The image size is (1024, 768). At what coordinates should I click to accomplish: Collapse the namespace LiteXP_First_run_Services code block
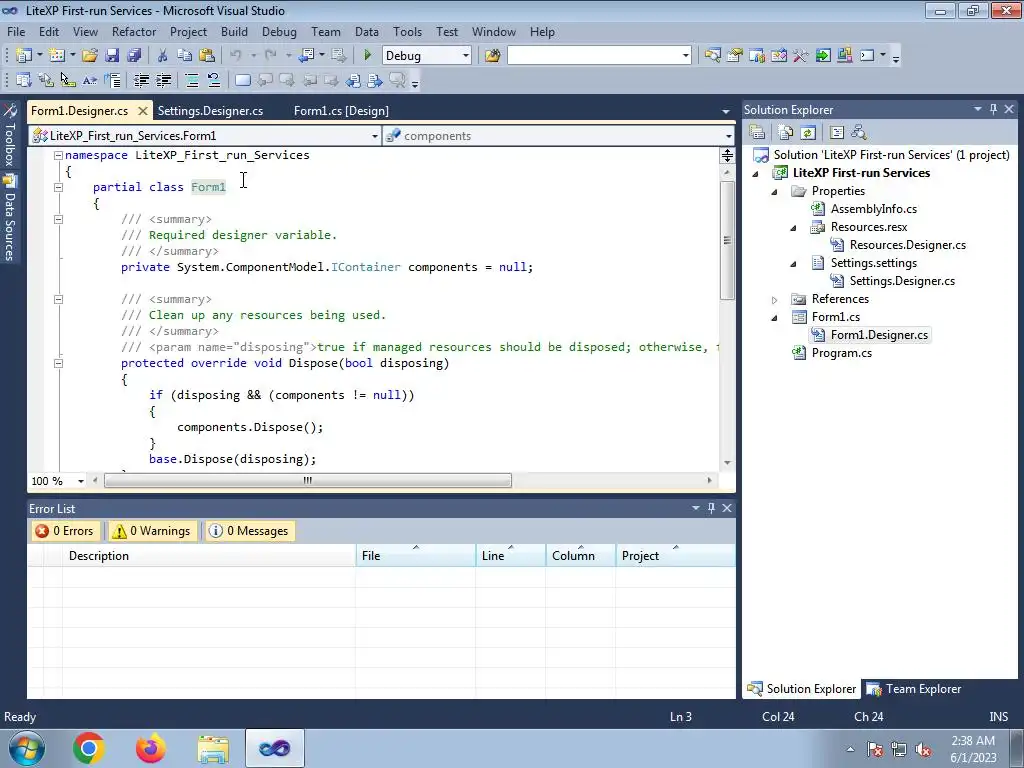58,155
